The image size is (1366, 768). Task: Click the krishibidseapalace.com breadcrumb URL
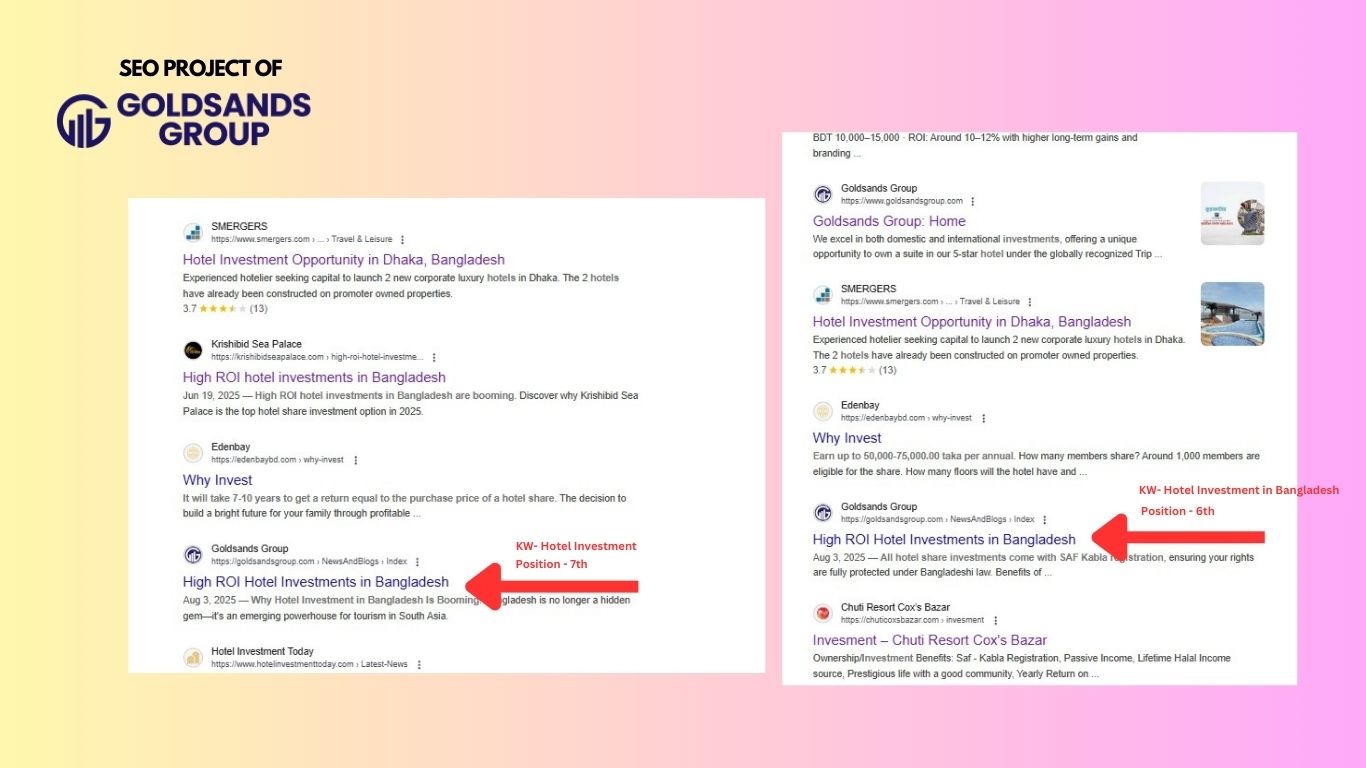click(x=317, y=357)
